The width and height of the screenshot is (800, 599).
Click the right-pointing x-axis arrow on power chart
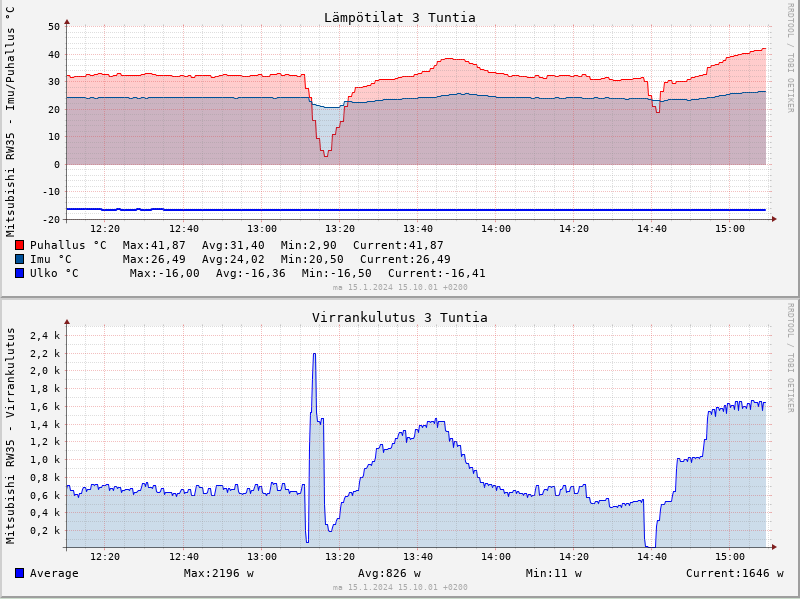point(773,547)
